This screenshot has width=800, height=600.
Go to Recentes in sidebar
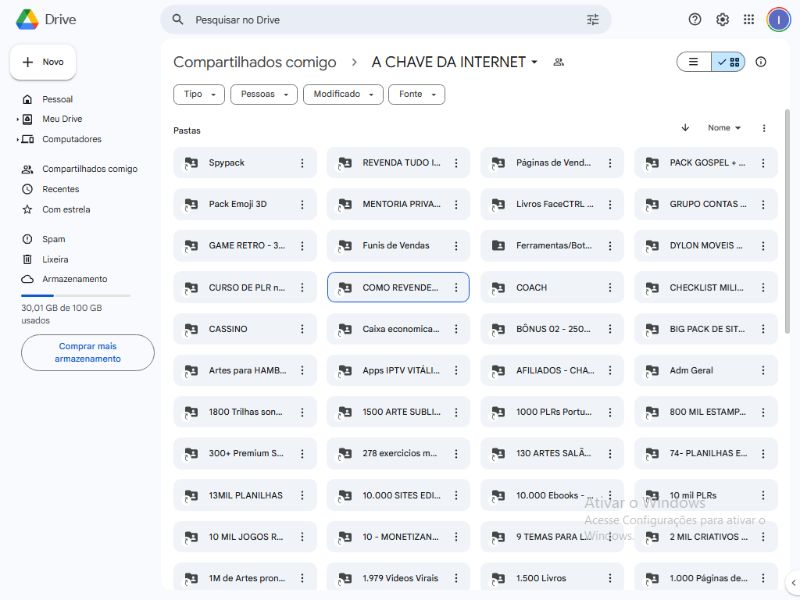(60, 189)
